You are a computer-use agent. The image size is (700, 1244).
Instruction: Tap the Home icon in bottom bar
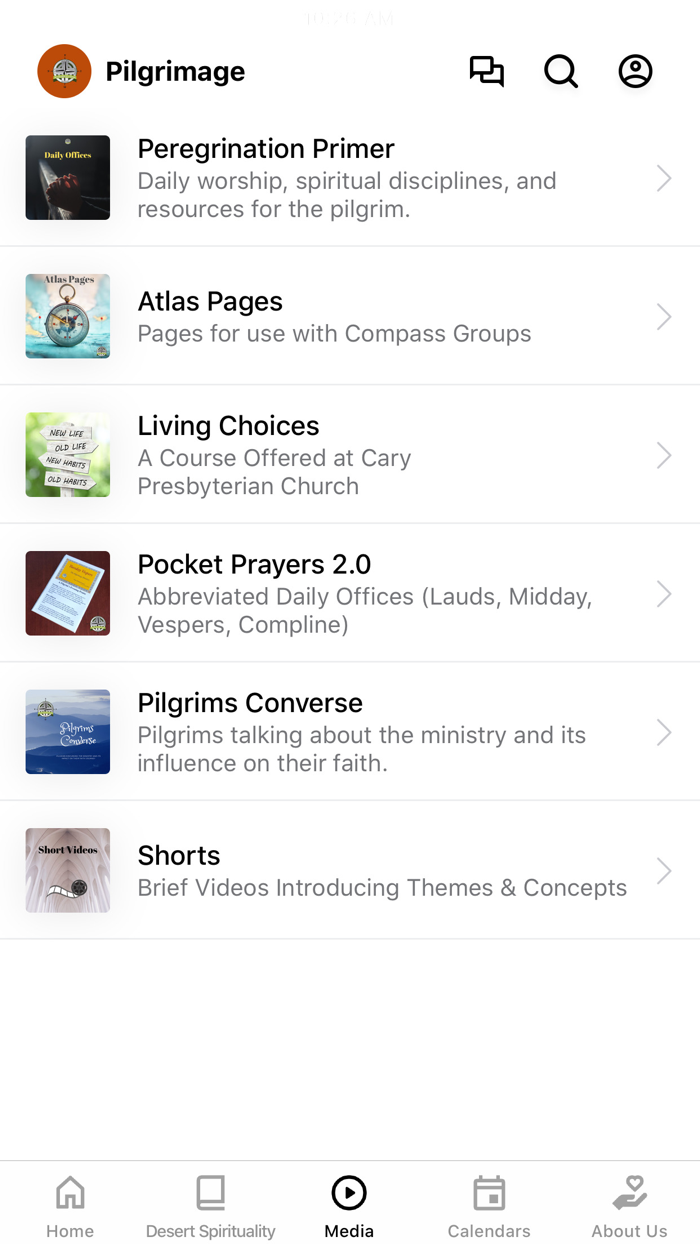69,1191
